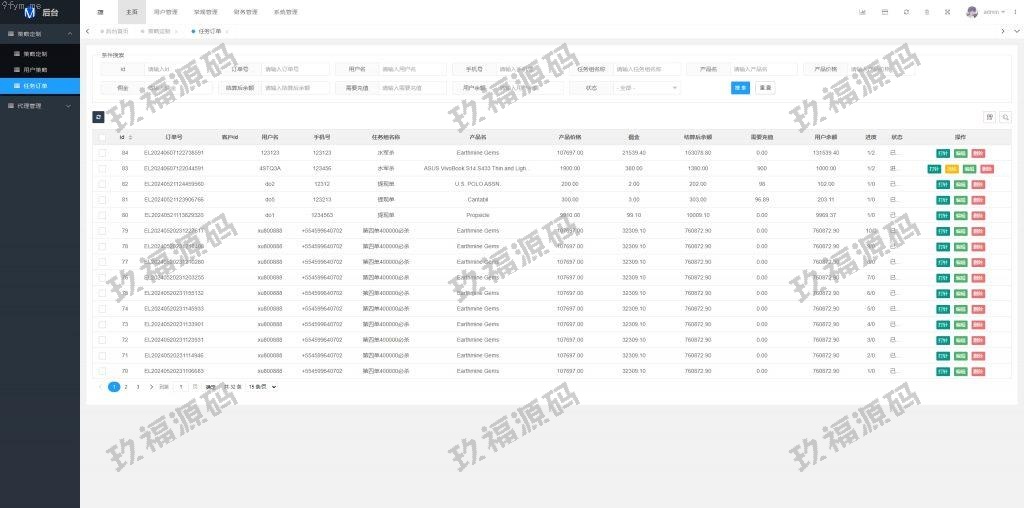Tick the checkbox for order row id 84

(103, 152)
